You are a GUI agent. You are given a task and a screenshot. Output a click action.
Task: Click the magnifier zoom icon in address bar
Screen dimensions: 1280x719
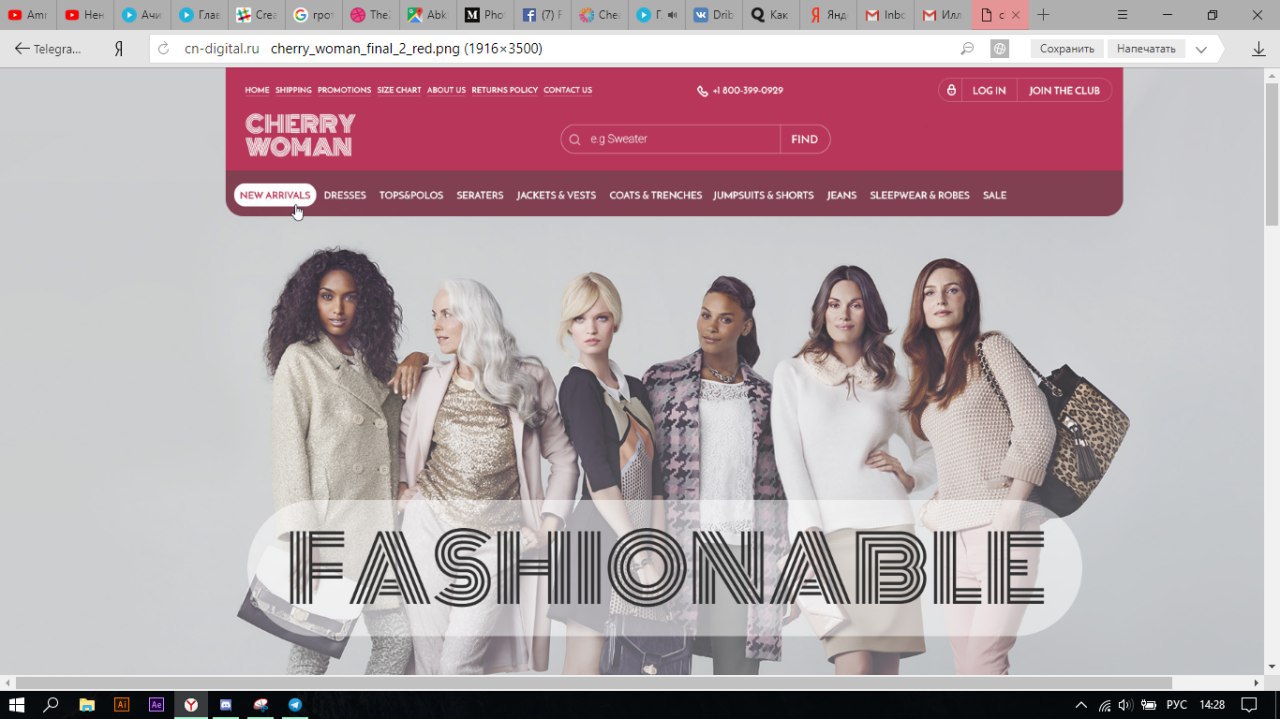967,48
